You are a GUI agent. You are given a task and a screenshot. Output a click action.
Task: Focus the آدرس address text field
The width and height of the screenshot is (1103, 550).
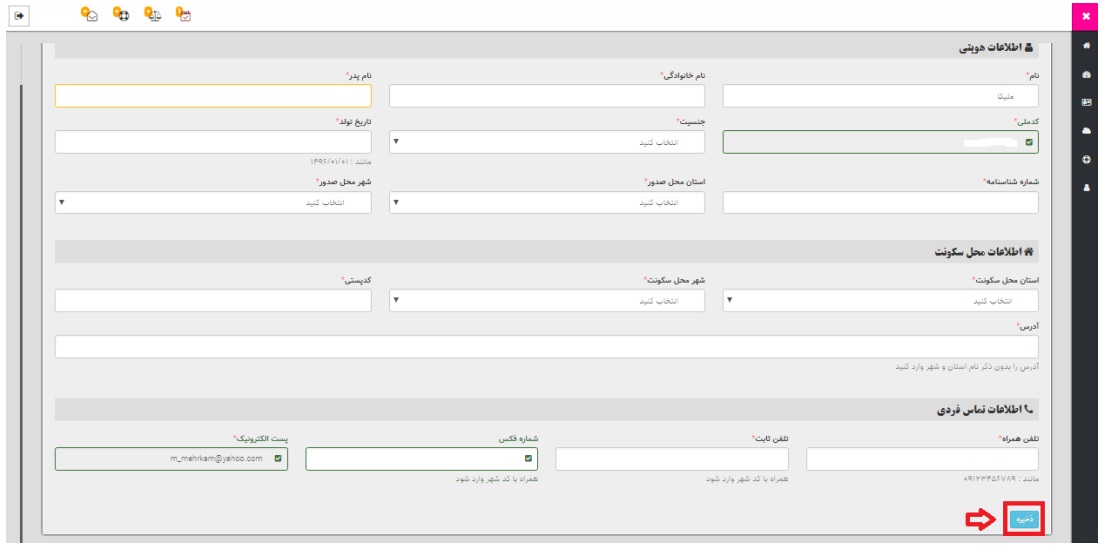(546, 346)
